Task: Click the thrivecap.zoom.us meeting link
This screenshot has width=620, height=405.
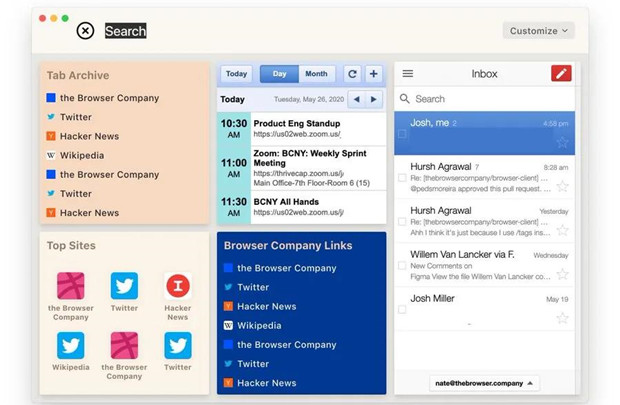Action: click(x=299, y=173)
